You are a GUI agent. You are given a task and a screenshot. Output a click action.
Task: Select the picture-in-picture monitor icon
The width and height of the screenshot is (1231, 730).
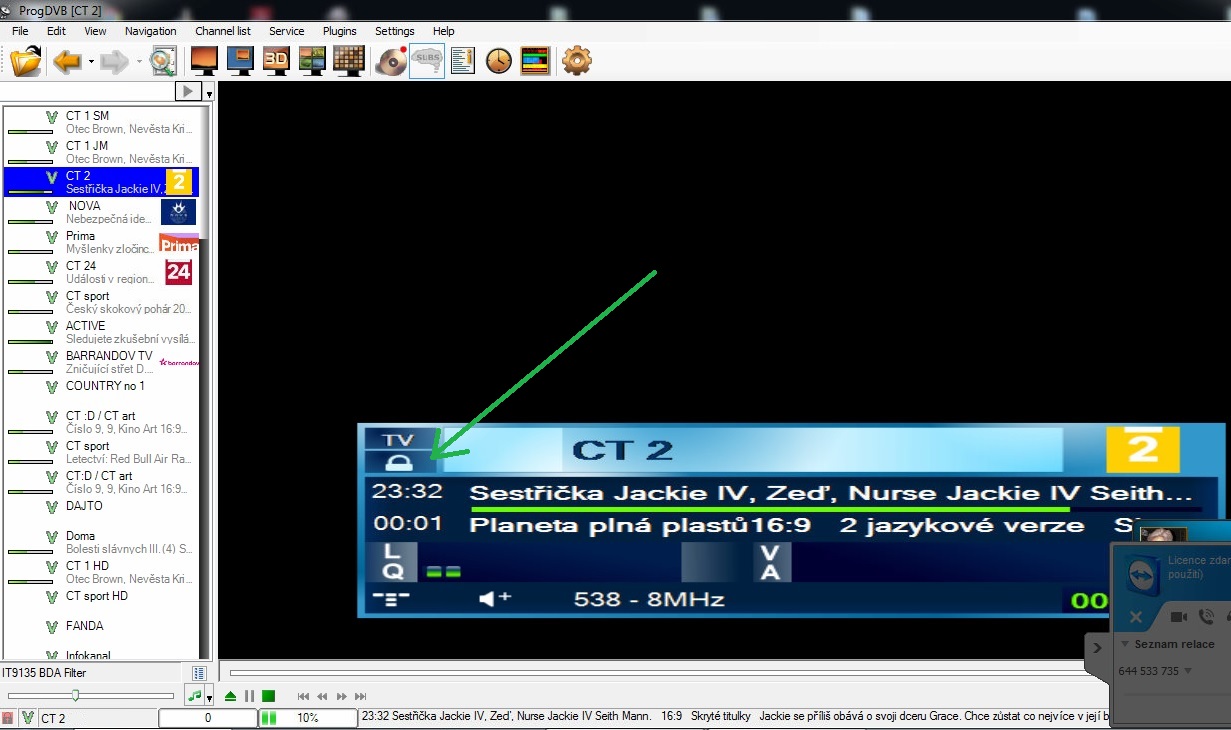(240, 61)
